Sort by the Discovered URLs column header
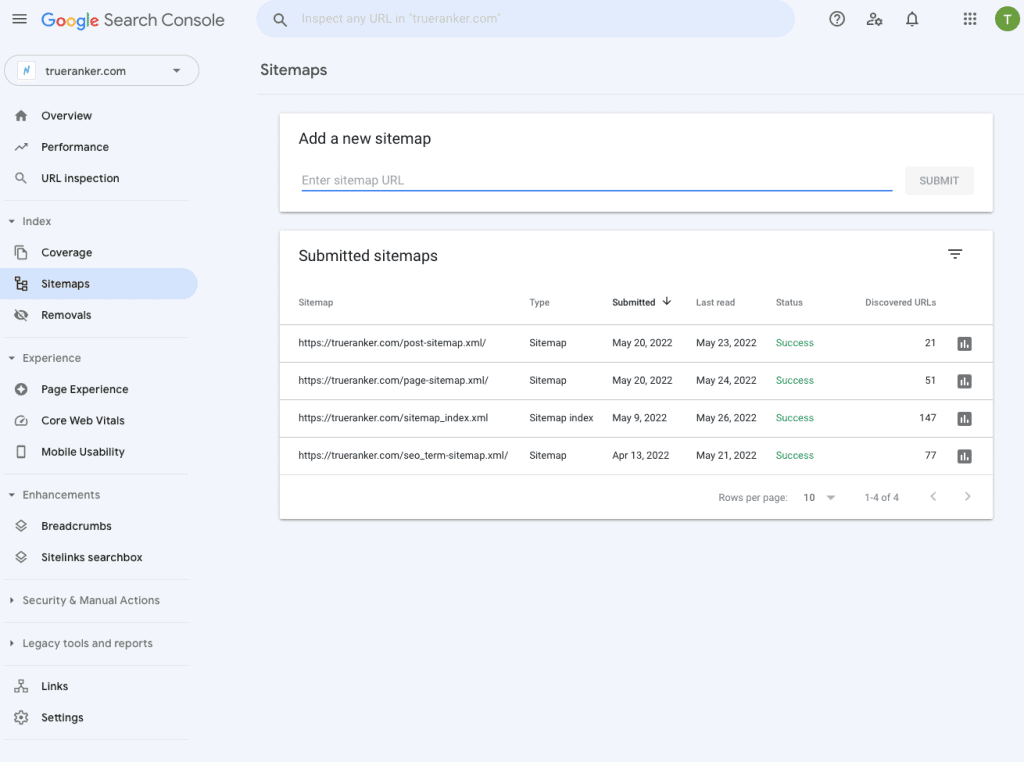This screenshot has width=1024, height=762. click(901, 302)
